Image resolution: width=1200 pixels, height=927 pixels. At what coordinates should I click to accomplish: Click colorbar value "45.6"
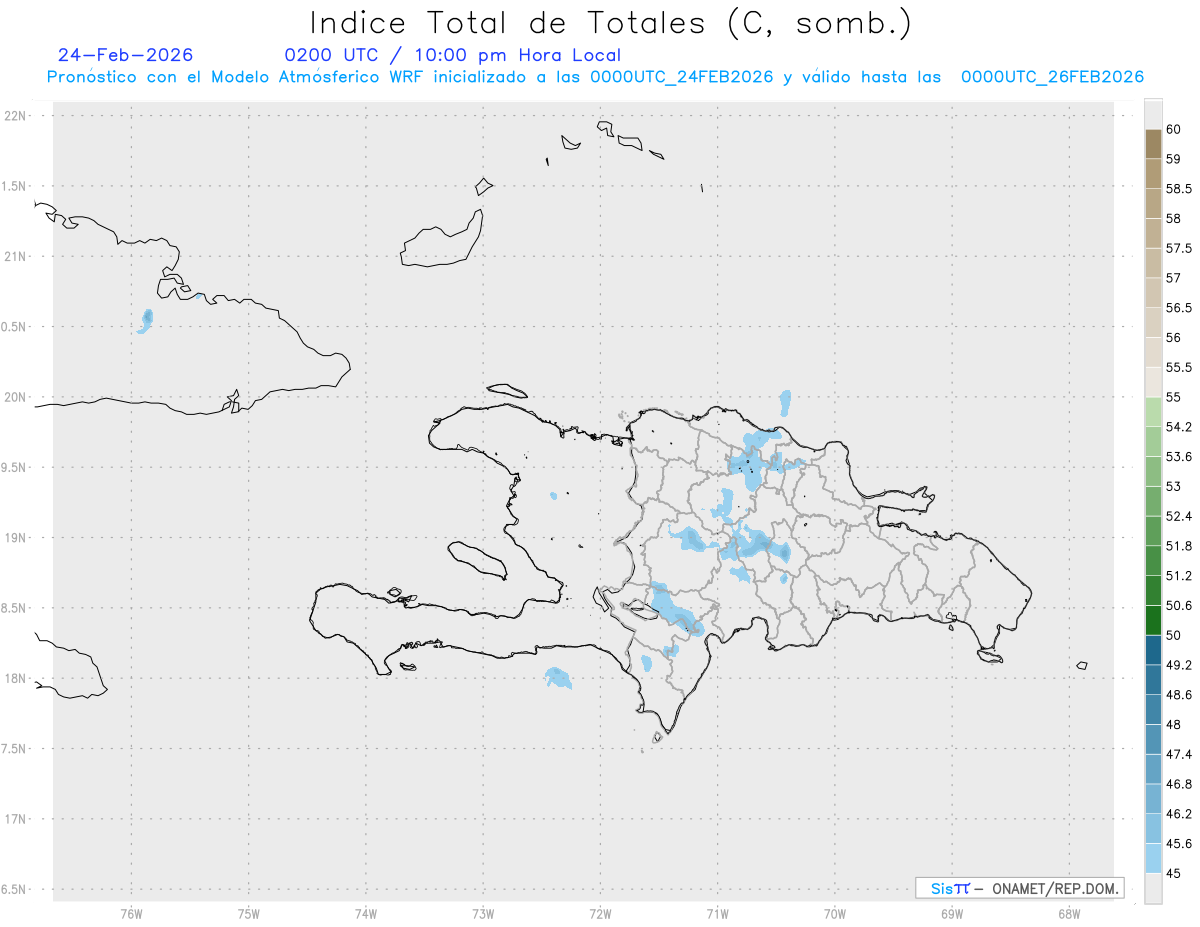(x=1178, y=844)
